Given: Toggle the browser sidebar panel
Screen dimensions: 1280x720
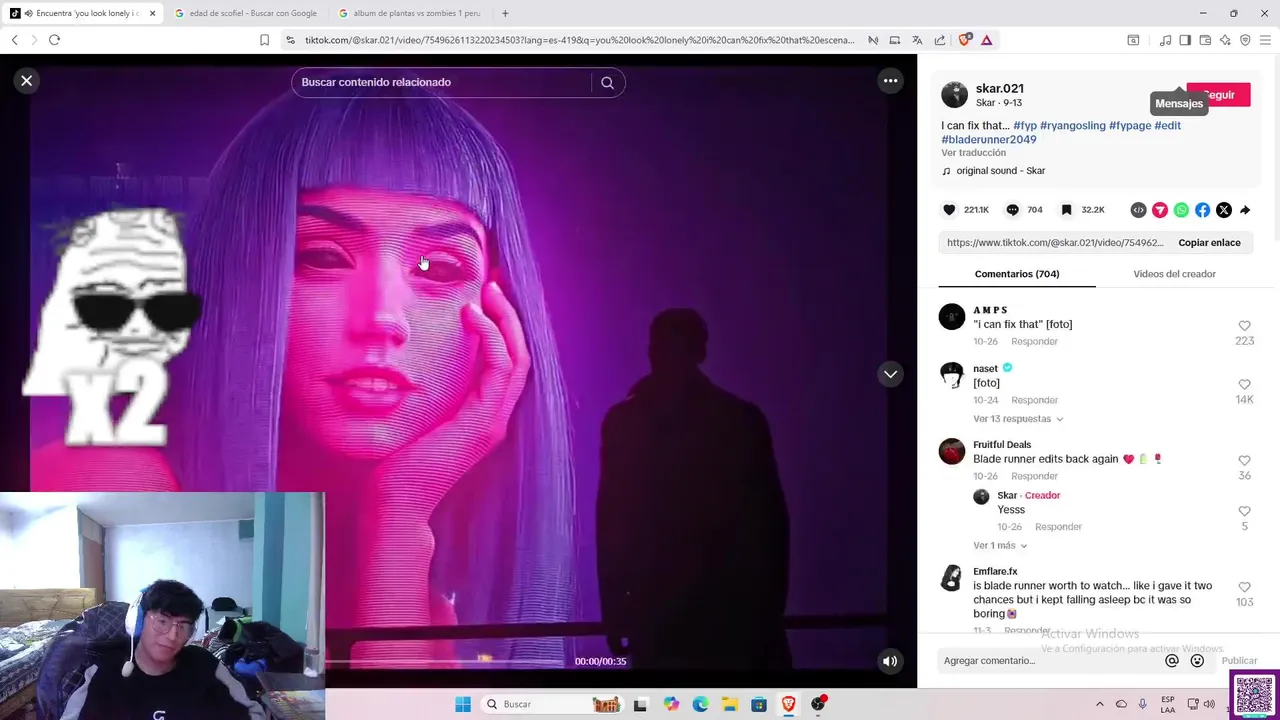Looking at the screenshot, I should point(1185,40).
